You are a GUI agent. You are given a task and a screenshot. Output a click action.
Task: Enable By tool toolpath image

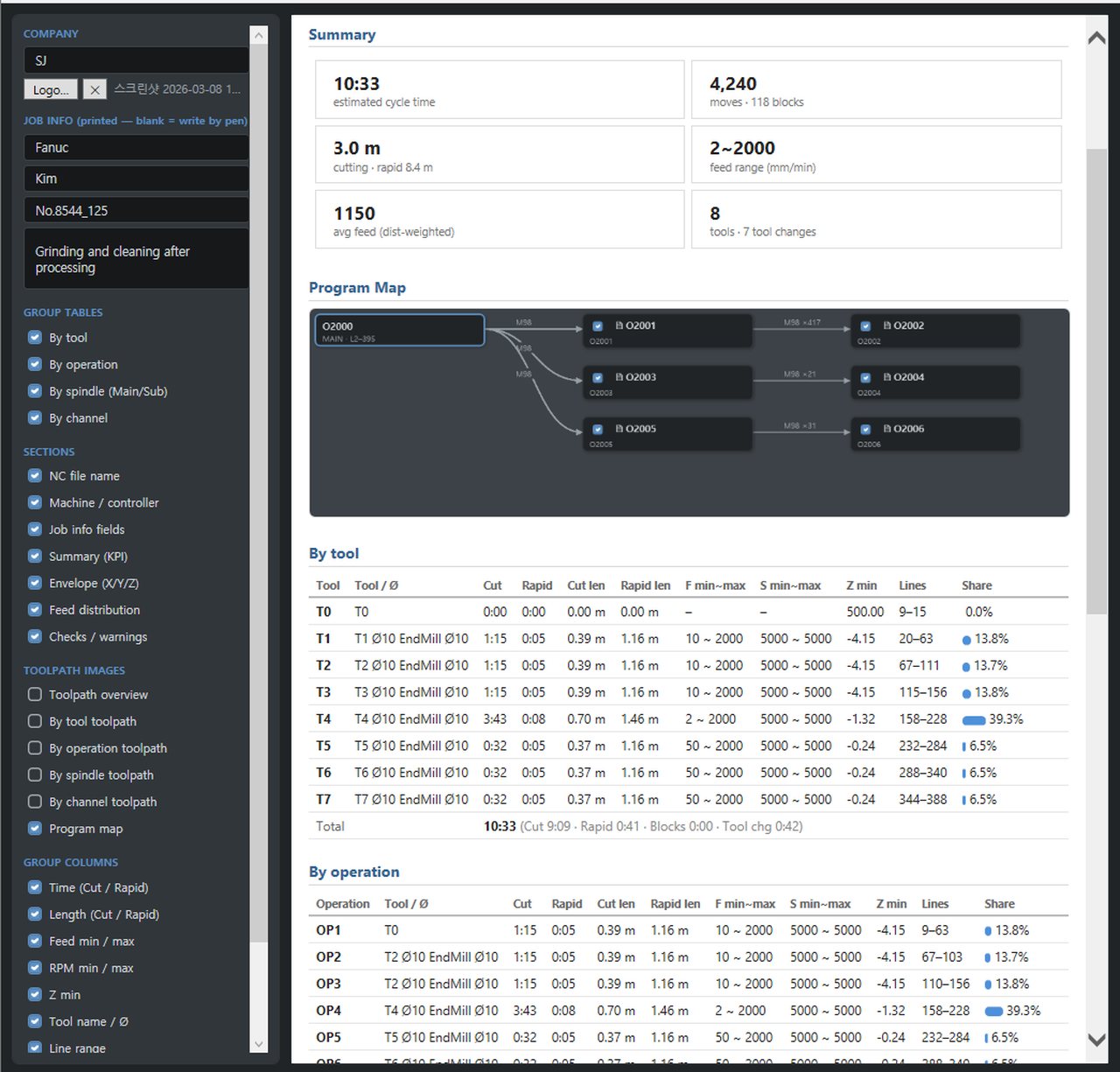pos(35,721)
